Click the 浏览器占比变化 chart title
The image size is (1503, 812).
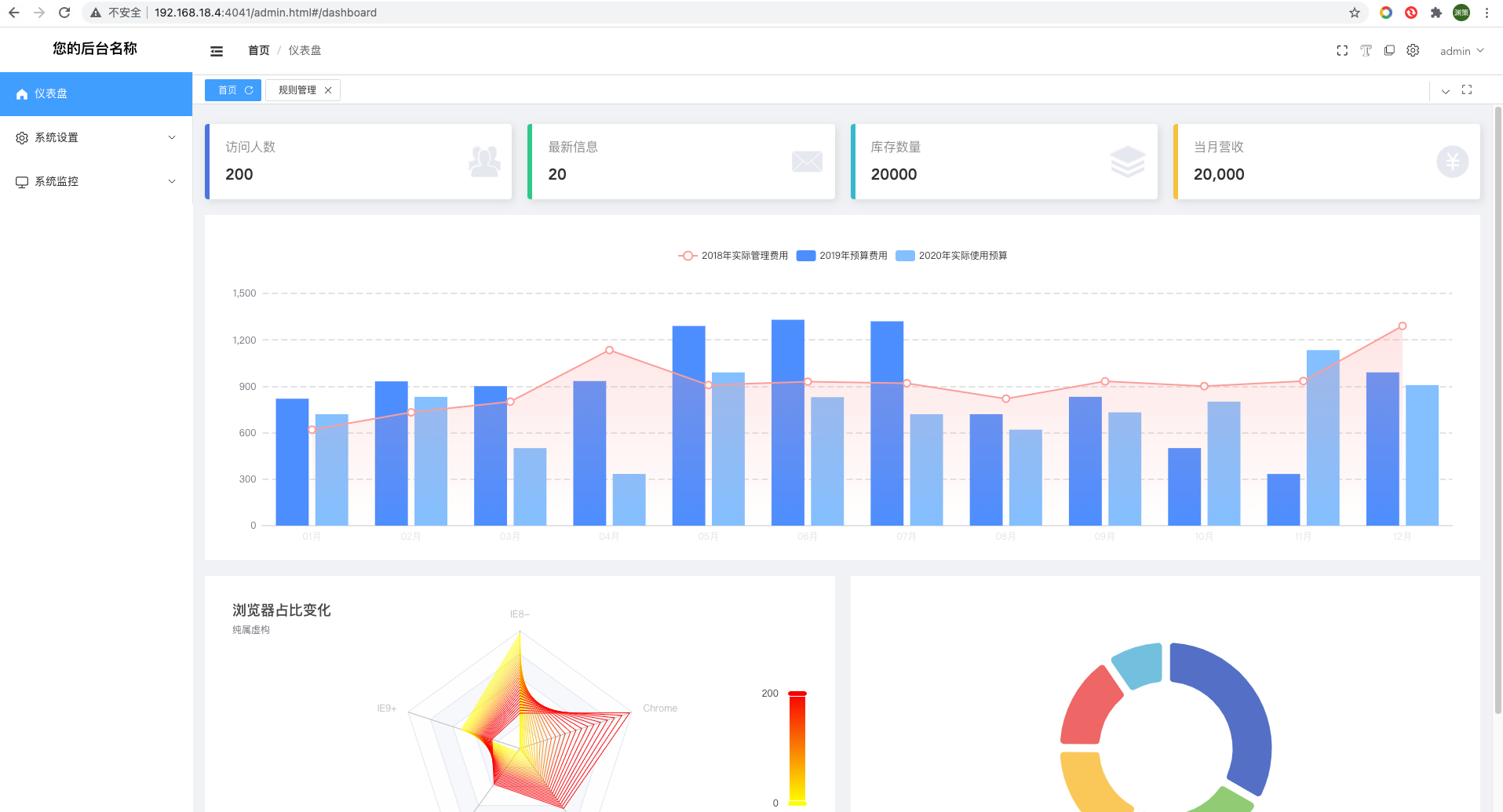pyautogui.click(x=282, y=610)
